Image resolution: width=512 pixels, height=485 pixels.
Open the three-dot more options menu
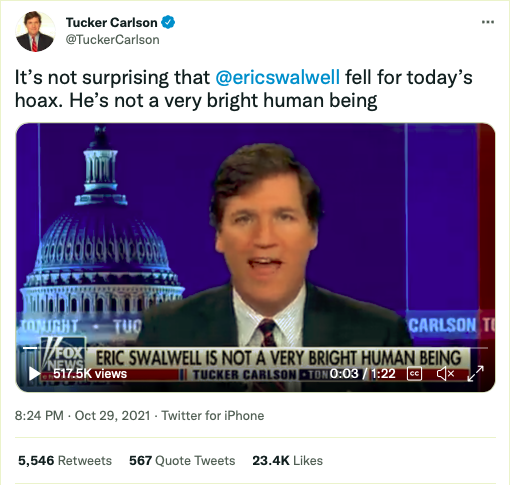pyautogui.click(x=488, y=22)
